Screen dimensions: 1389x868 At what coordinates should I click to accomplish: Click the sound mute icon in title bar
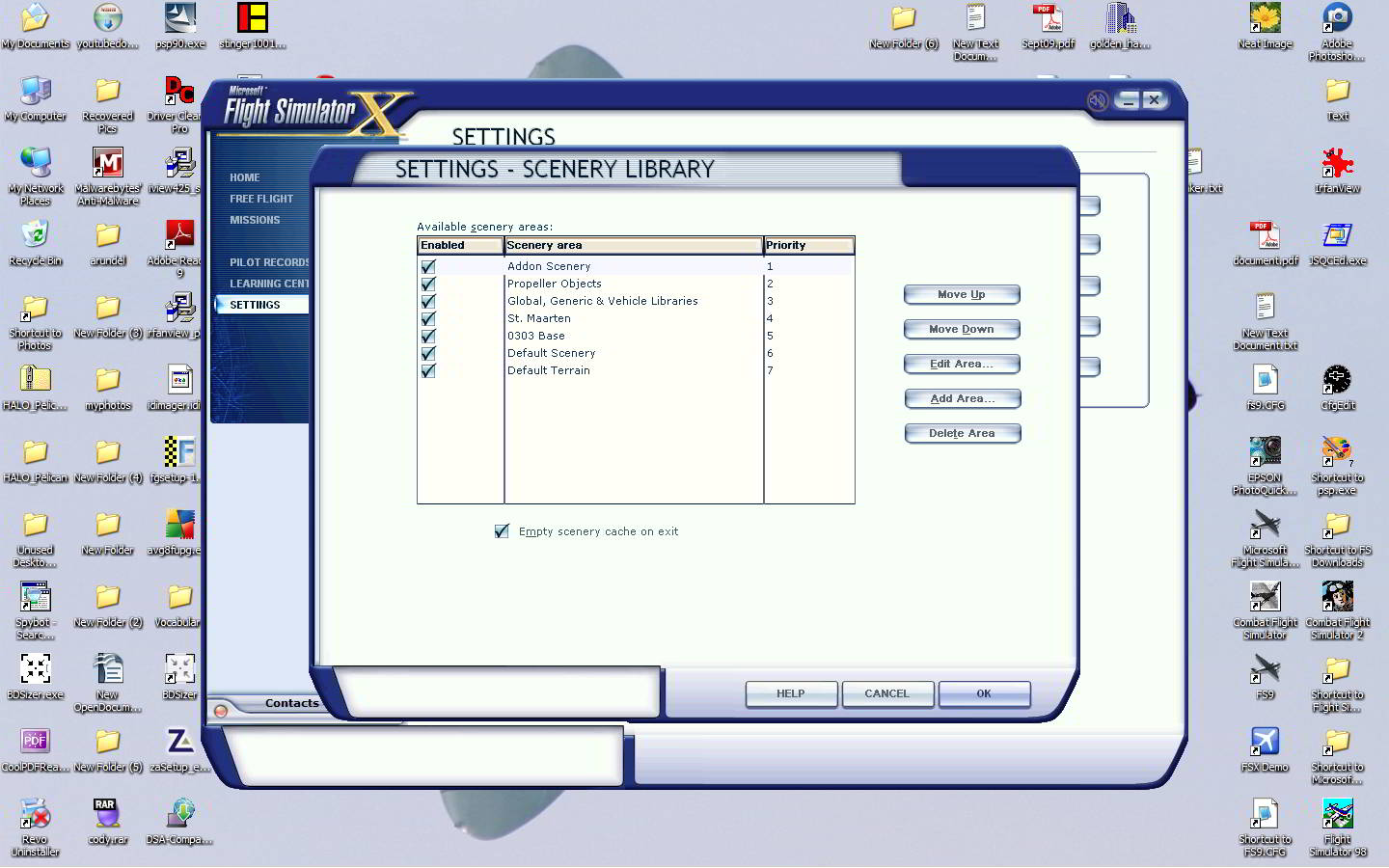[1098, 100]
